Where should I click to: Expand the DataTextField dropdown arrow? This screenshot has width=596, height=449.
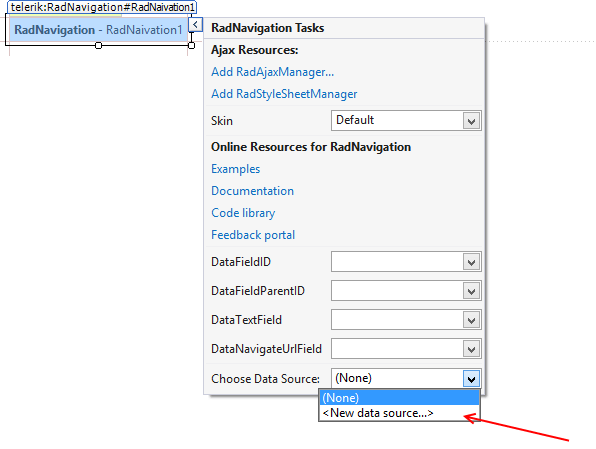pos(471,320)
